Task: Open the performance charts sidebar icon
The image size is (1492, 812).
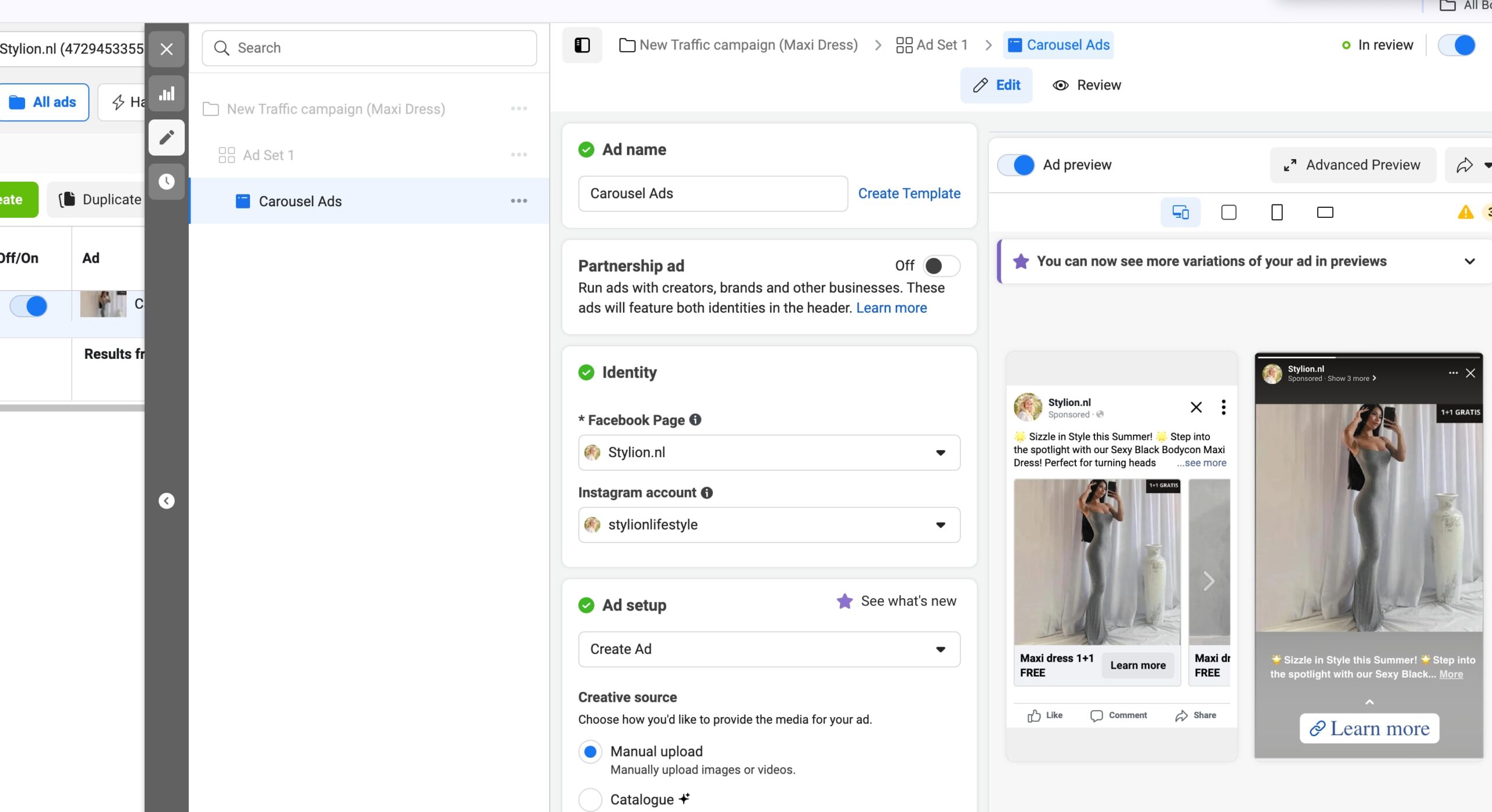Action: pyautogui.click(x=167, y=93)
